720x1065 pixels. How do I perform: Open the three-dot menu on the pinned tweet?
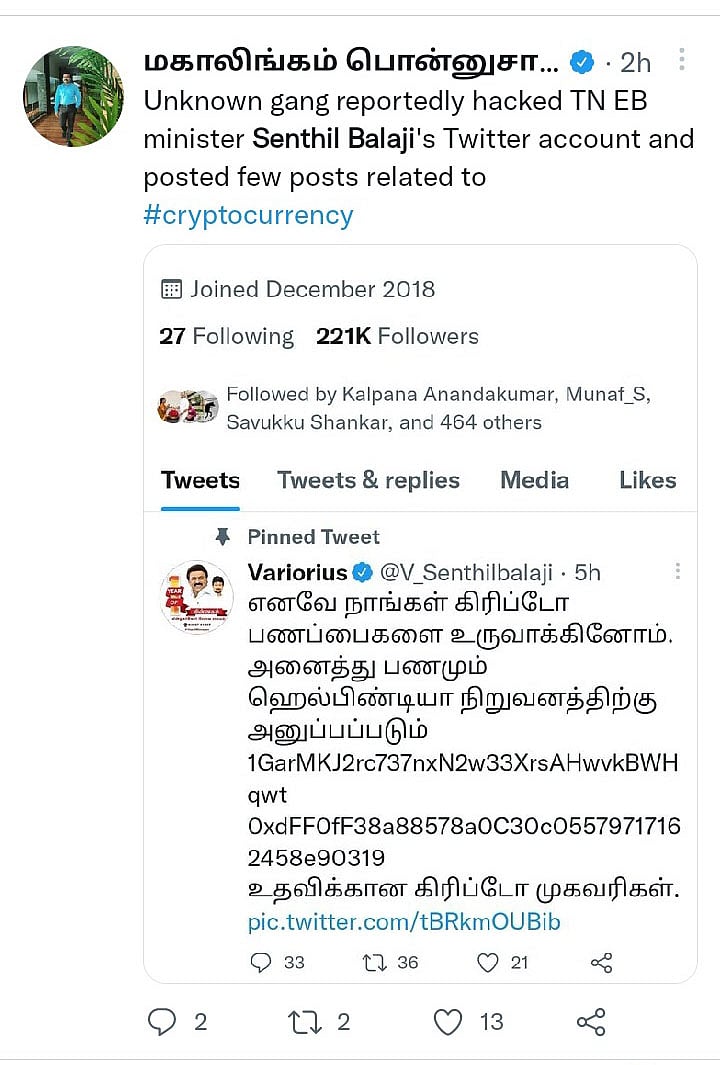[677, 572]
